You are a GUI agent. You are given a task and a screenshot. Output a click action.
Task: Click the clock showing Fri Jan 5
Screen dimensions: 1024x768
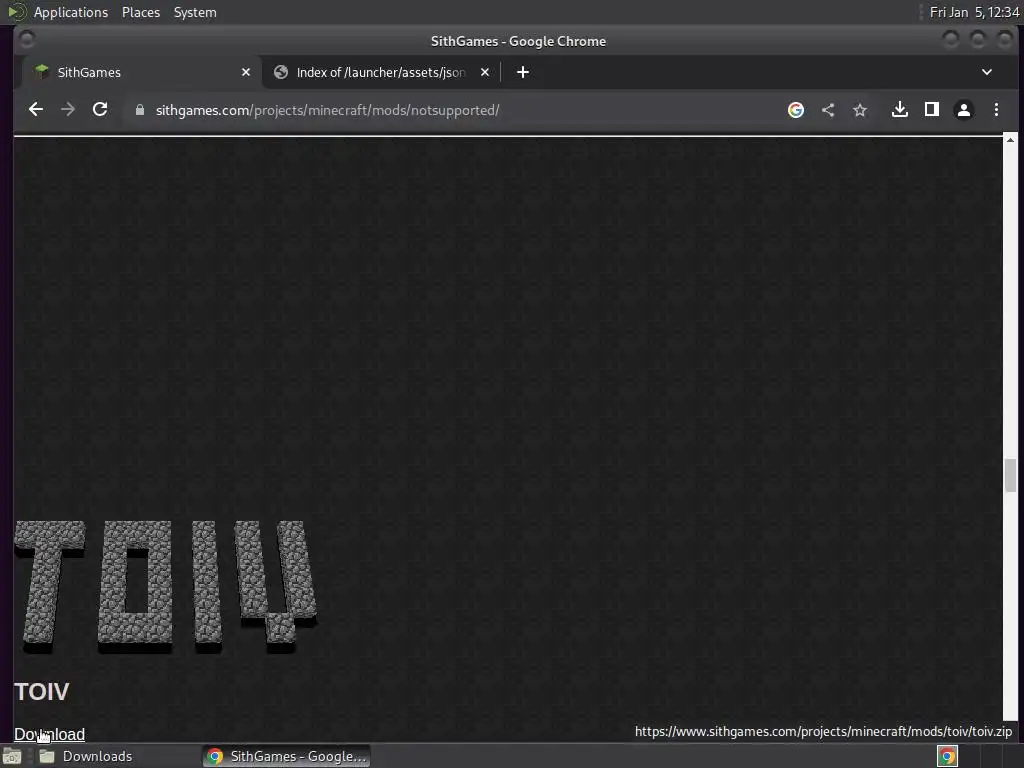[x=974, y=12]
